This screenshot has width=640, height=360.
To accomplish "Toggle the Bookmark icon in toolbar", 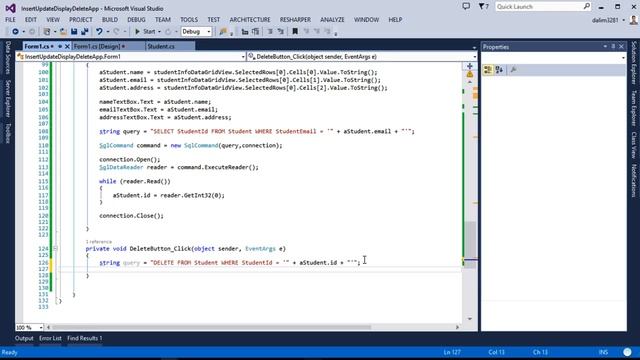I will (x=295, y=31).
